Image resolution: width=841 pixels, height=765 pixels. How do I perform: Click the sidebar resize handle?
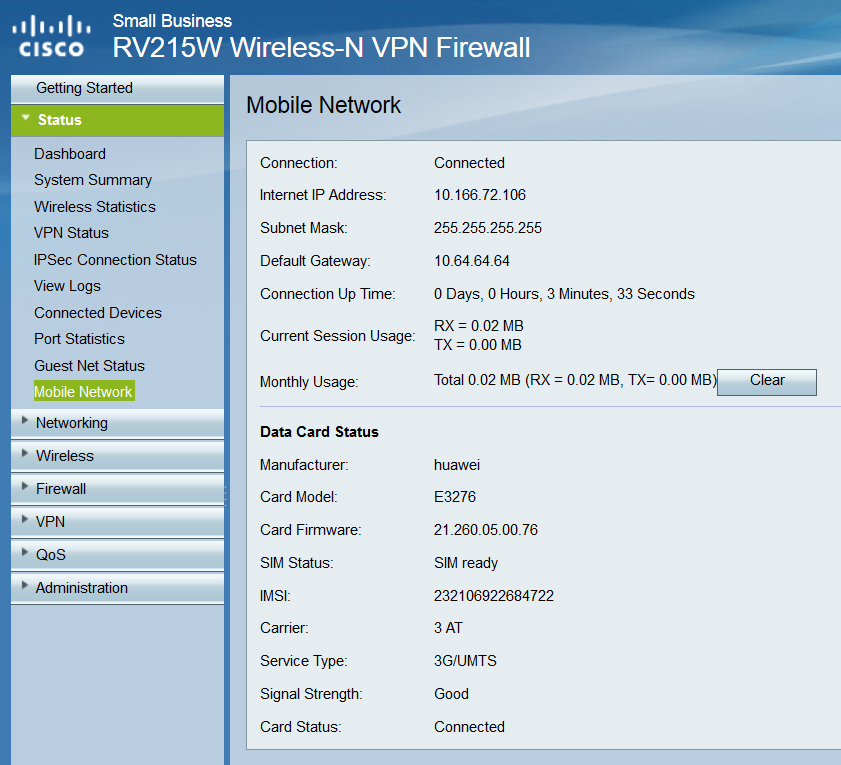coord(225,495)
